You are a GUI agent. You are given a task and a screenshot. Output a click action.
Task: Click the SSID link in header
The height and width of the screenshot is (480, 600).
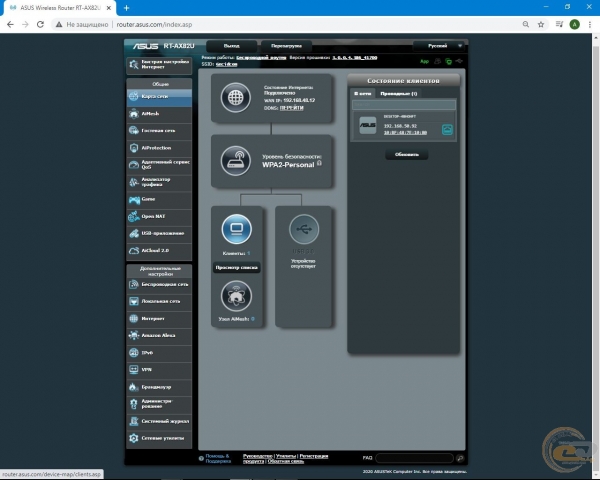pos(227,64)
